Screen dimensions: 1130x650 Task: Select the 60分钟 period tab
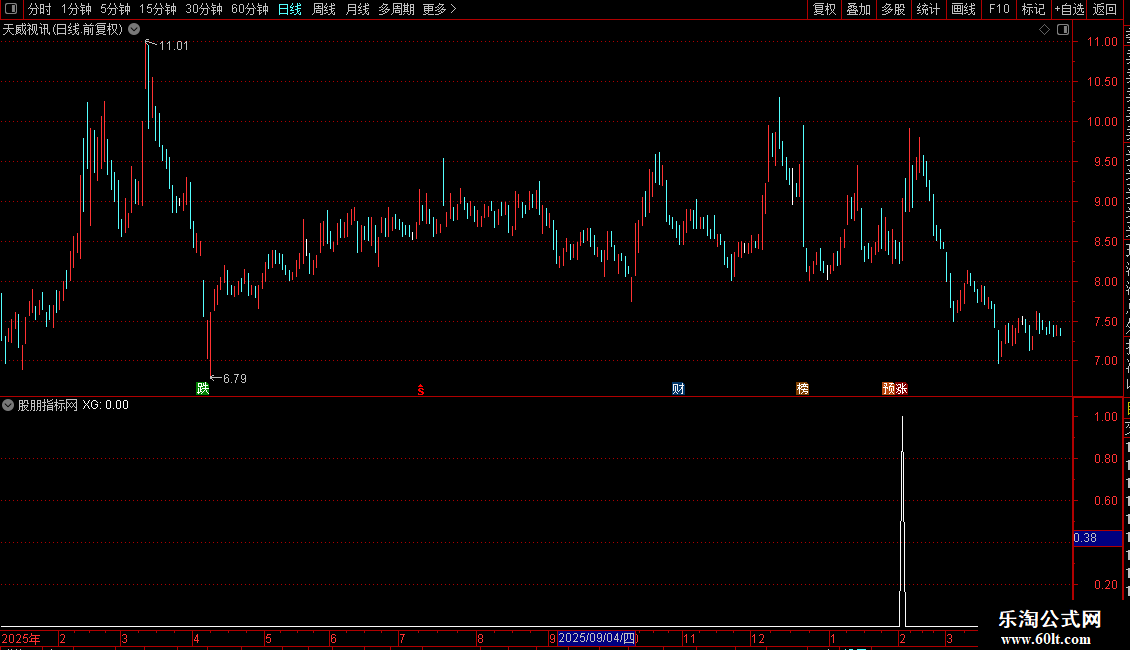tap(250, 9)
